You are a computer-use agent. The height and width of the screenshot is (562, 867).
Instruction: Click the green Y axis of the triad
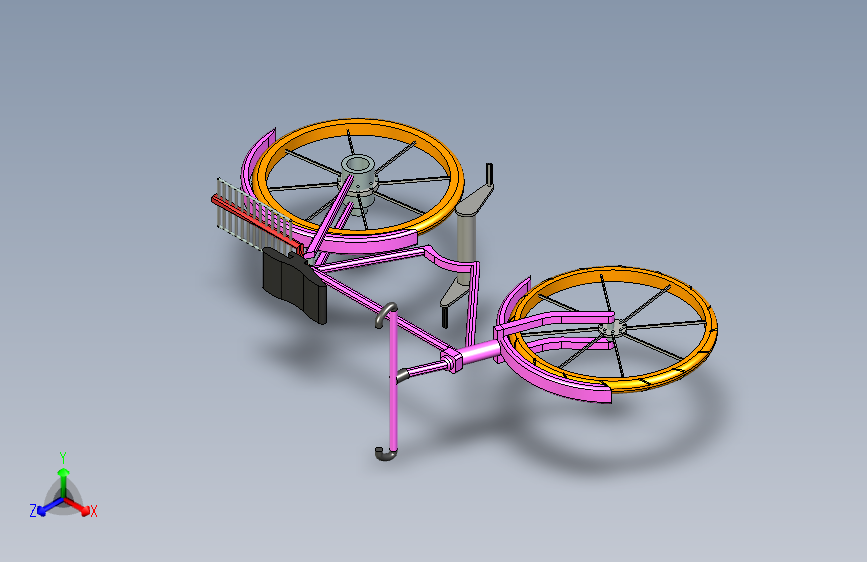point(64,482)
